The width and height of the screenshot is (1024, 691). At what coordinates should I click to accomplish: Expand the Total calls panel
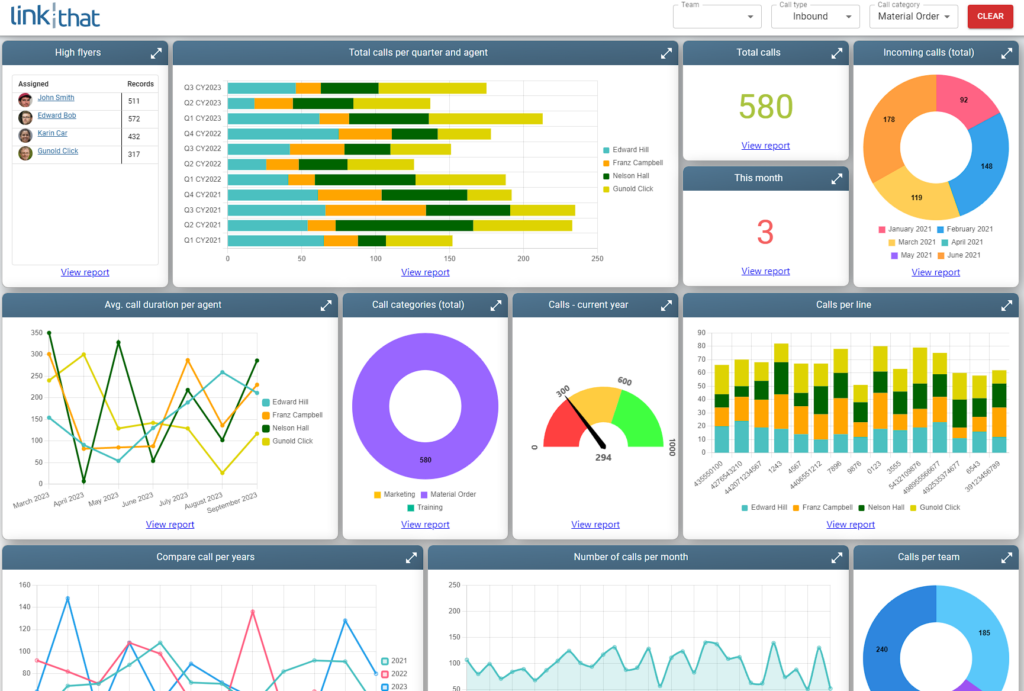837,54
